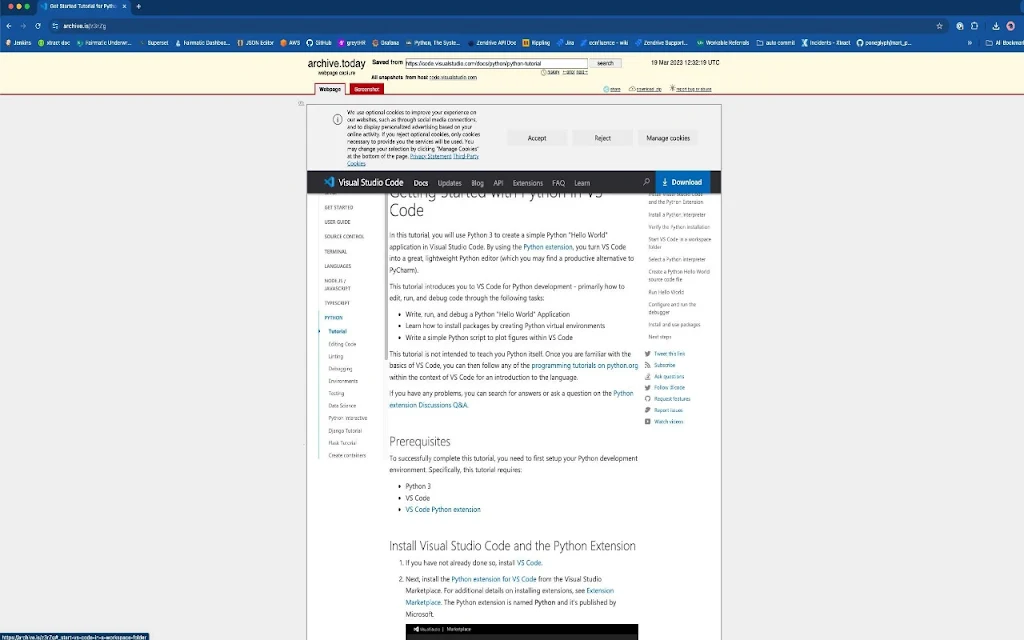
Task: Open Blog in VS Code nav
Action: pos(477,183)
